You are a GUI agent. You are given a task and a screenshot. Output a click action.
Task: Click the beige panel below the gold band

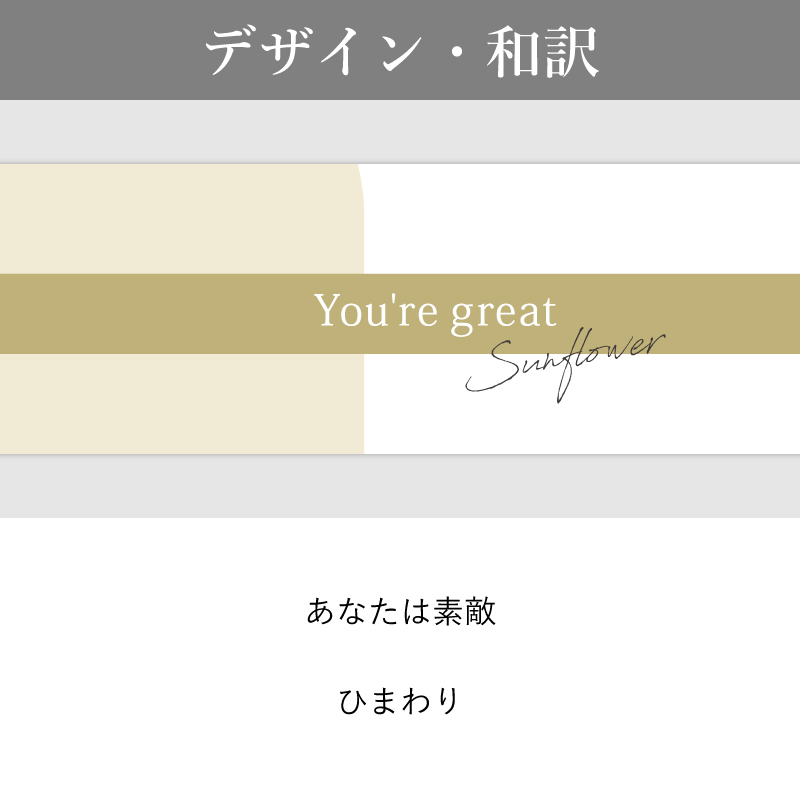coord(180,403)
